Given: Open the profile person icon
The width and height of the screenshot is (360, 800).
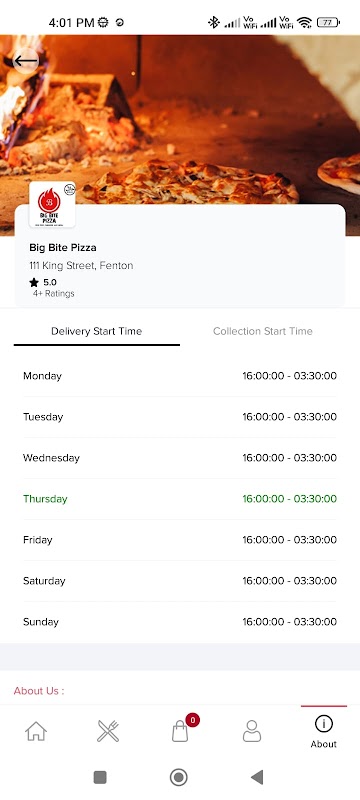Looking at the screenshot, I should point(251,731).
